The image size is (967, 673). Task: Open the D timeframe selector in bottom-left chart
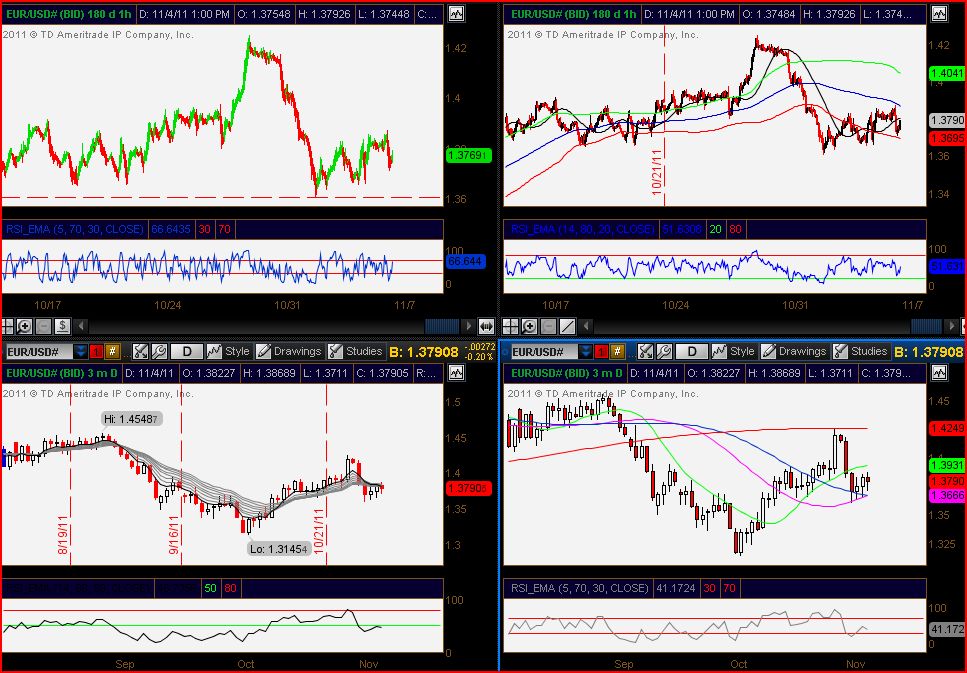point(186,352)
